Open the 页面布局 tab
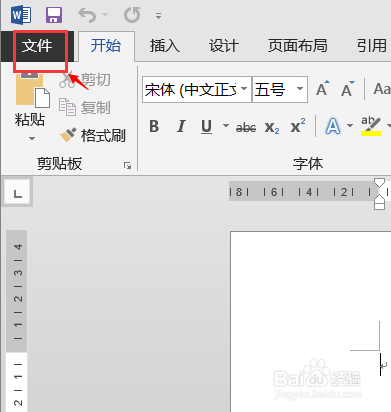Image resolution: width=391 pixels, height=412 pixels. click(x=297, y=46)
